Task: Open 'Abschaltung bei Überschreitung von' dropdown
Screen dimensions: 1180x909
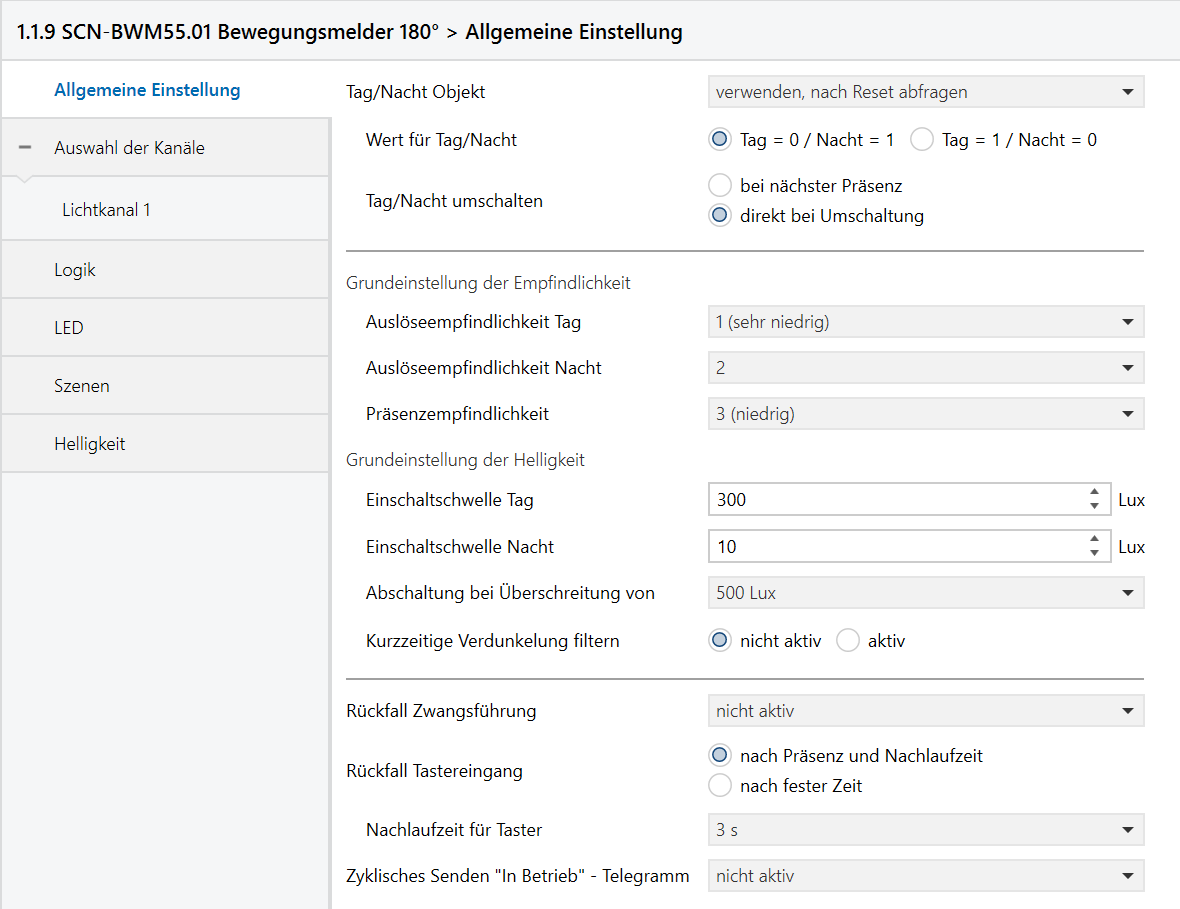Action: click(x=925, y=593)
